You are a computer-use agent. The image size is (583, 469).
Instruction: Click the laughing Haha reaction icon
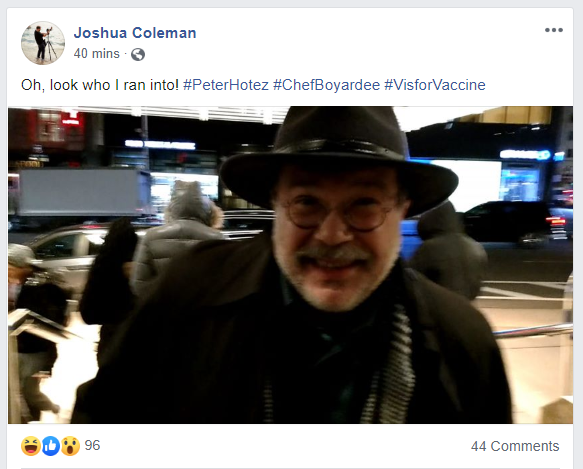coord(31,446)
